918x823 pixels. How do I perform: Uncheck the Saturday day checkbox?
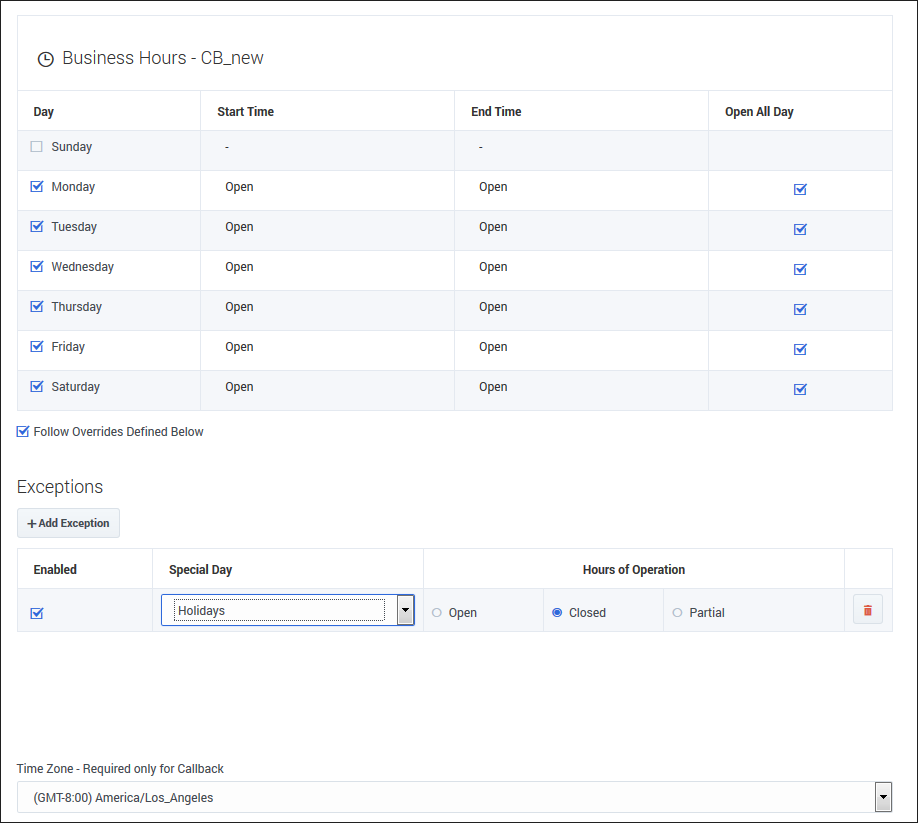(37, 387)
